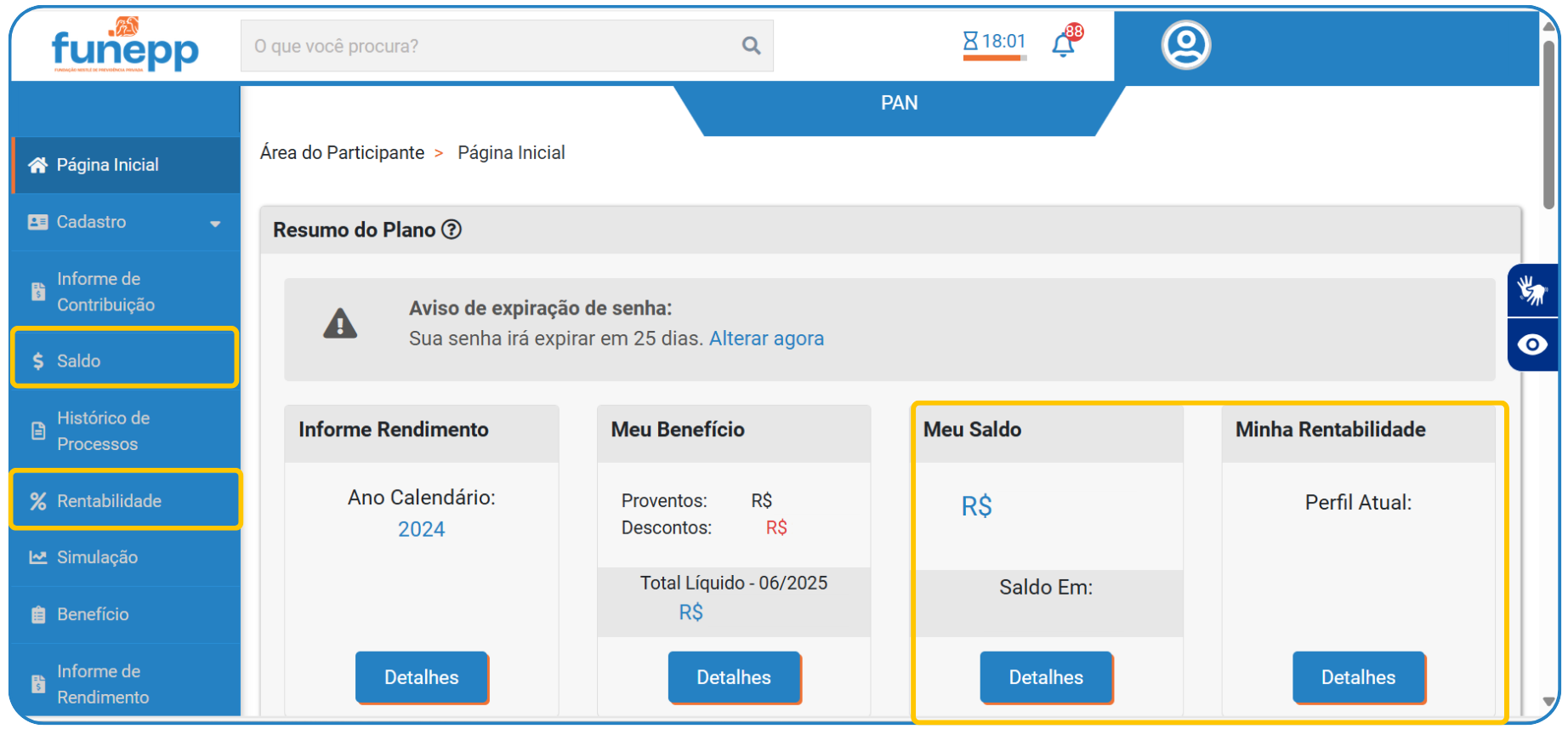This screenshot has width=1568, height=729.
Task: Focus the 'O que você procura?' search field
Action: click(x=507, y=46)
